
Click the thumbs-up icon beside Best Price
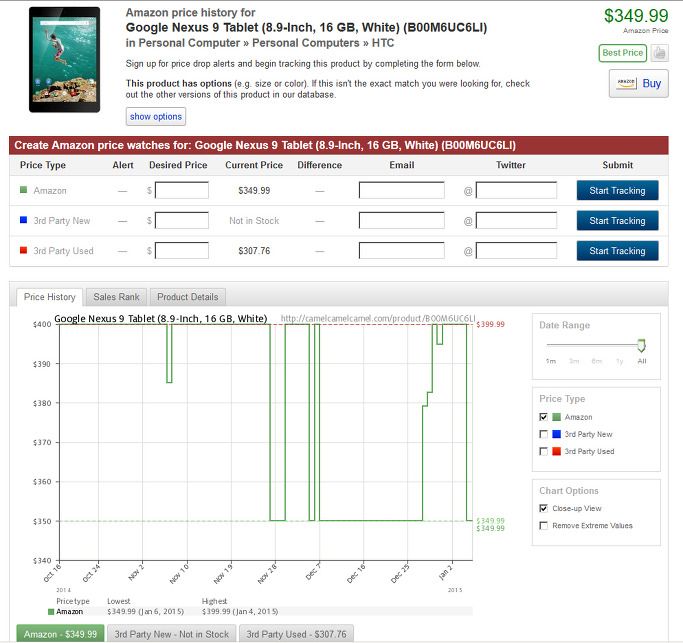659,53
